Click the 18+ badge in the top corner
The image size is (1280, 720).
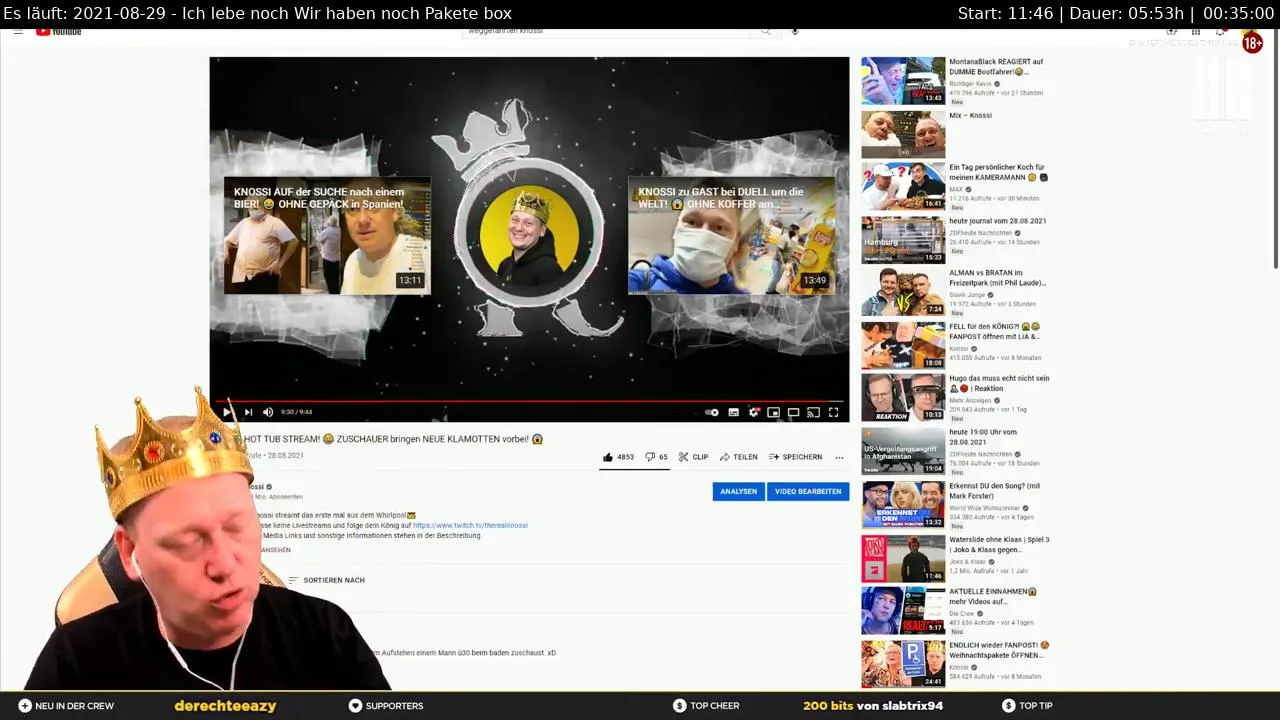(1252, 43)
